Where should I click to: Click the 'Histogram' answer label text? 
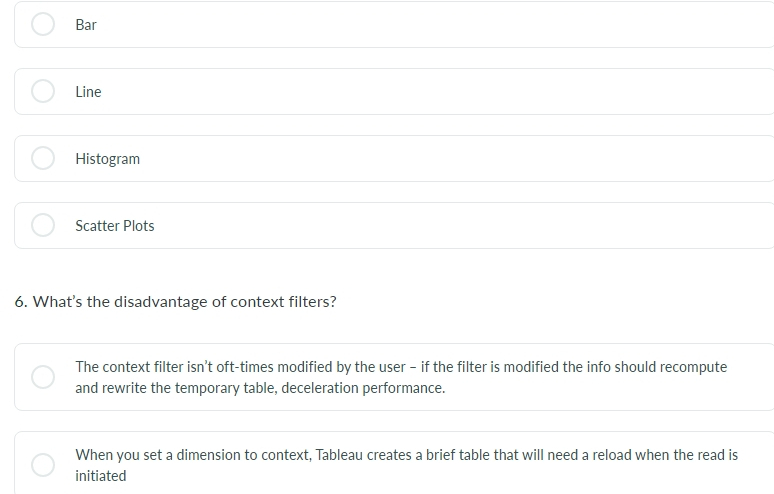108,159
